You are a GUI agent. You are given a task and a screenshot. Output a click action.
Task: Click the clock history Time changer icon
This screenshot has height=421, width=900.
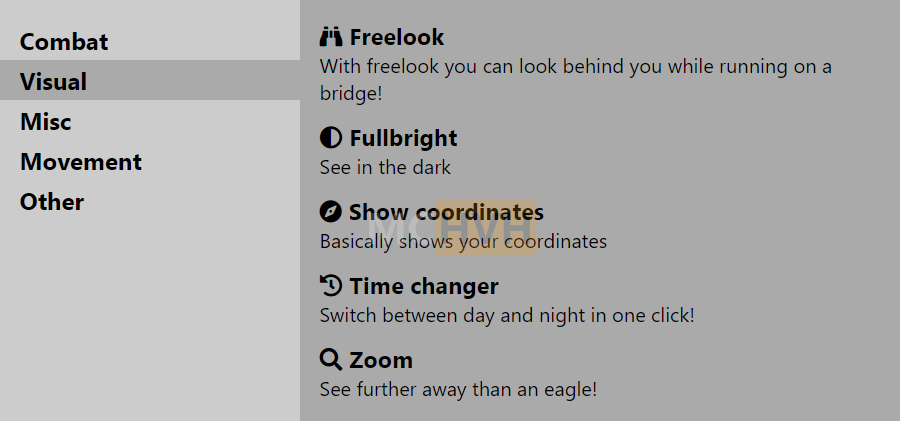tap(331, 286)
